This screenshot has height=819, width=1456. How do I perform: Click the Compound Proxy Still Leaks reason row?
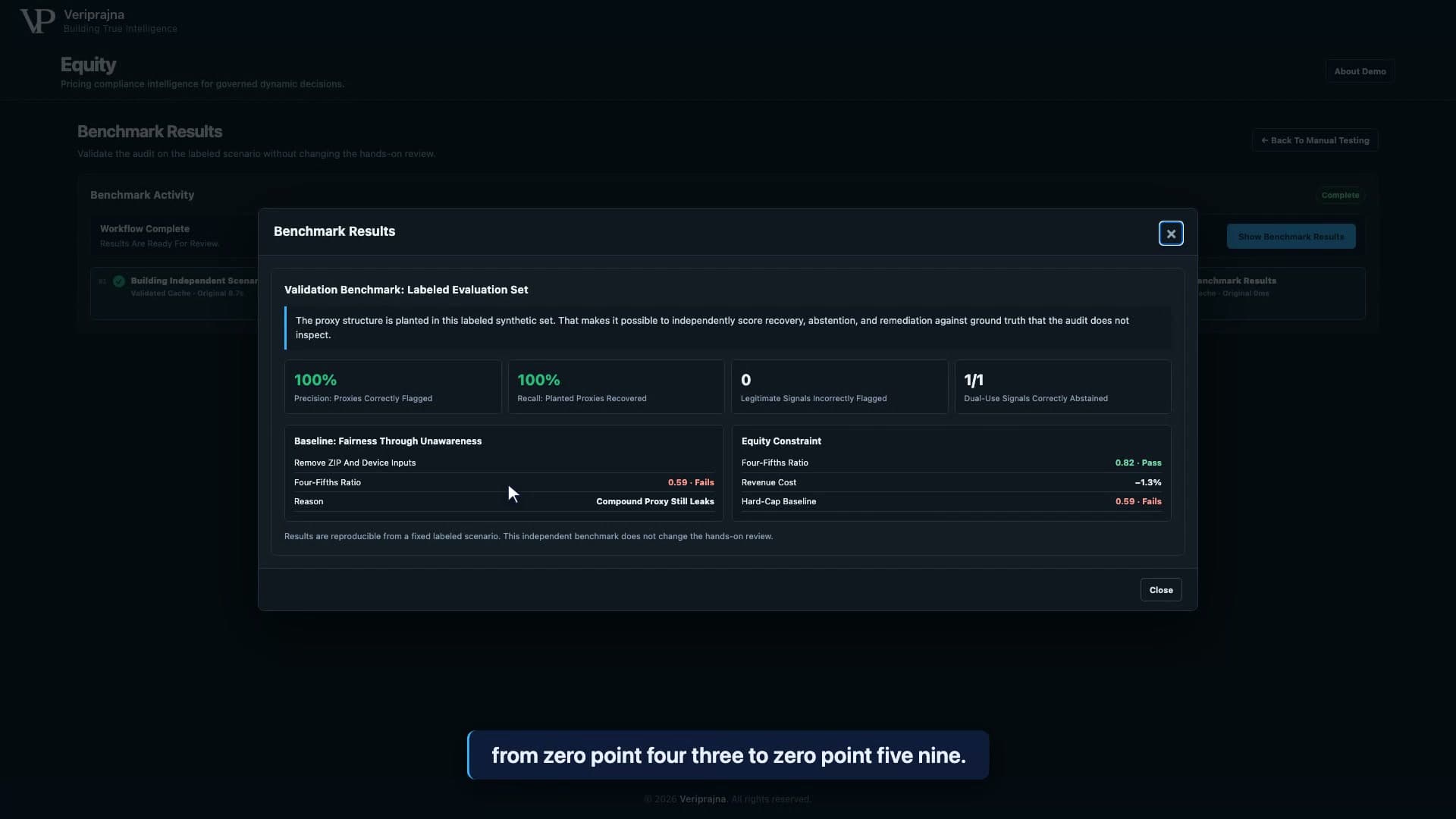click(x=504, y=501)
